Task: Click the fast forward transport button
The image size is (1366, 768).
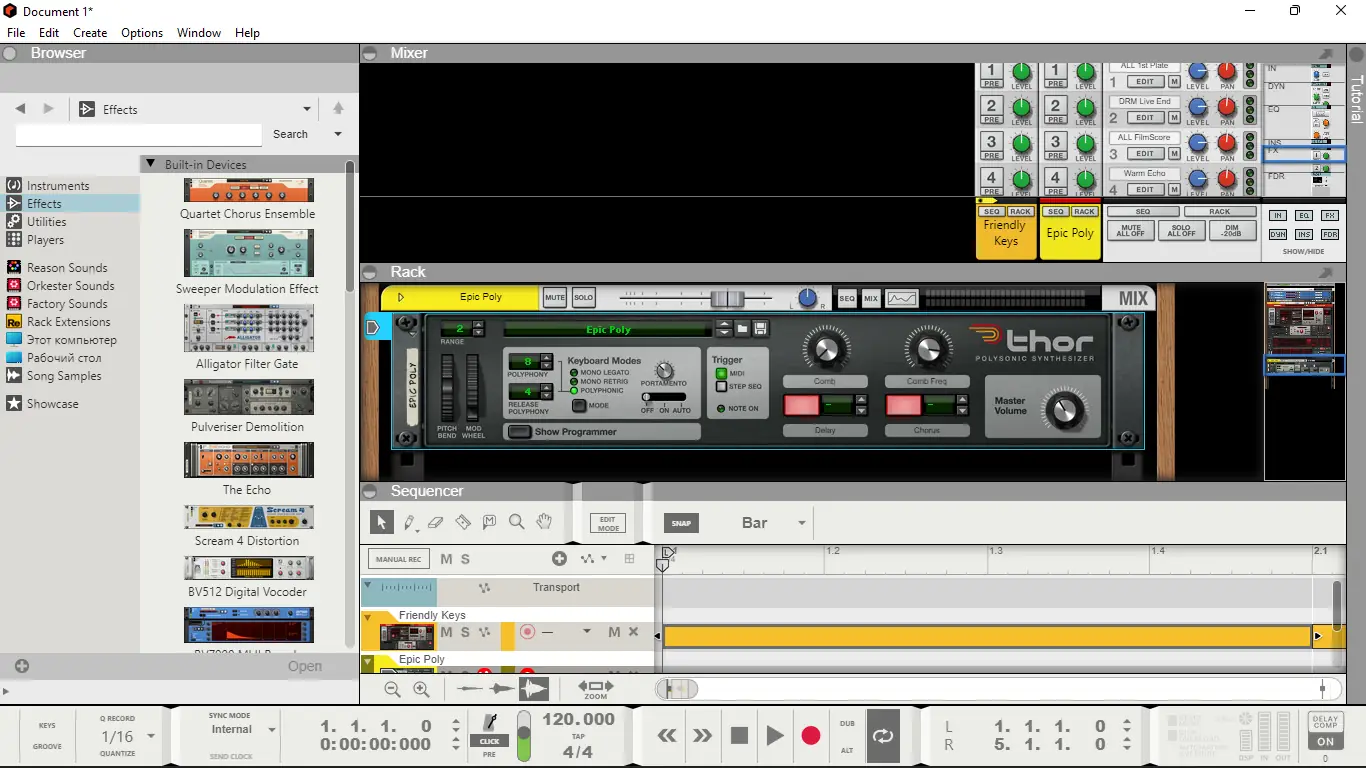Action: pyautogui.click(x=703, y=736)
